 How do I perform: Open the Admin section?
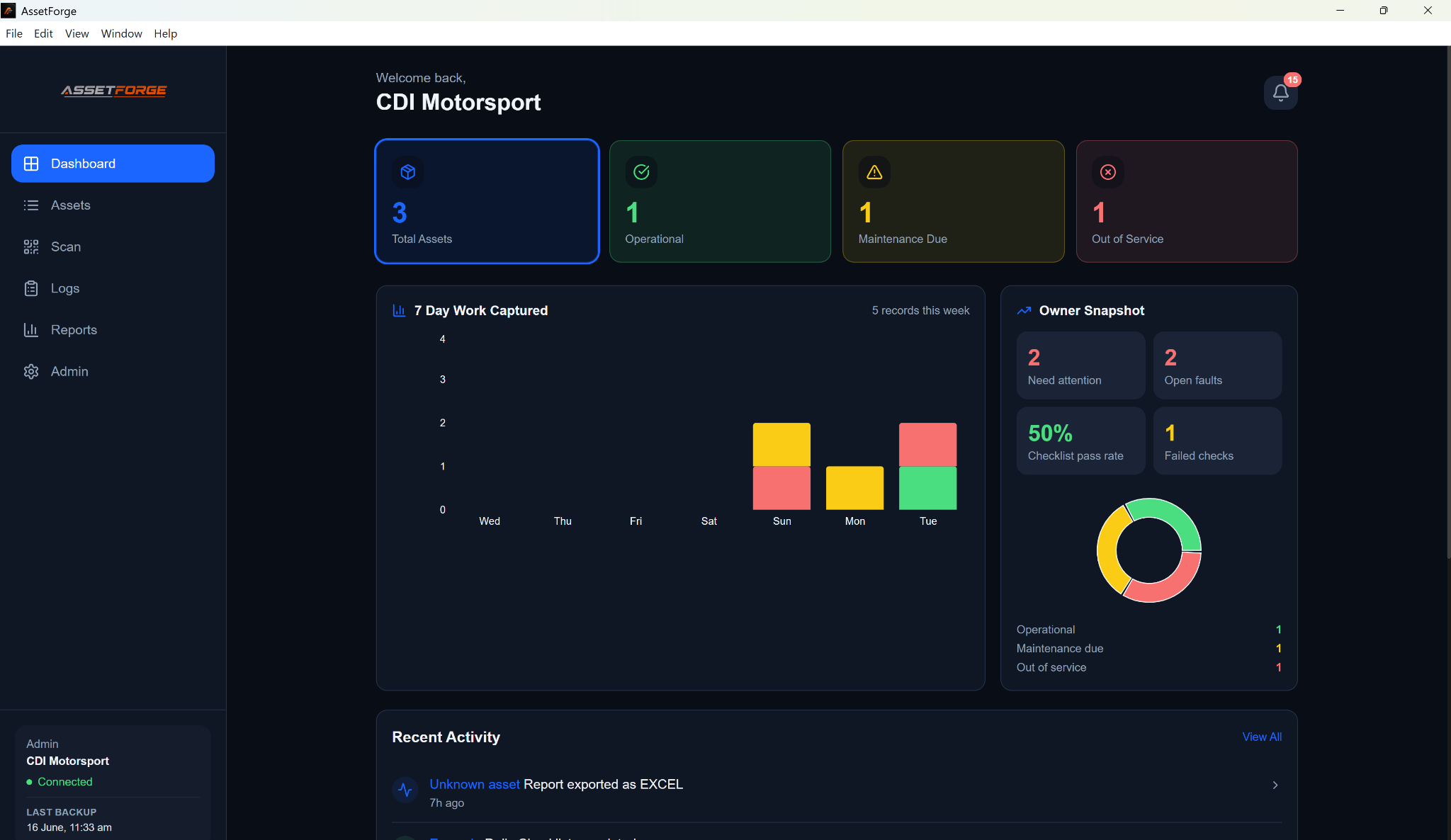113,371
